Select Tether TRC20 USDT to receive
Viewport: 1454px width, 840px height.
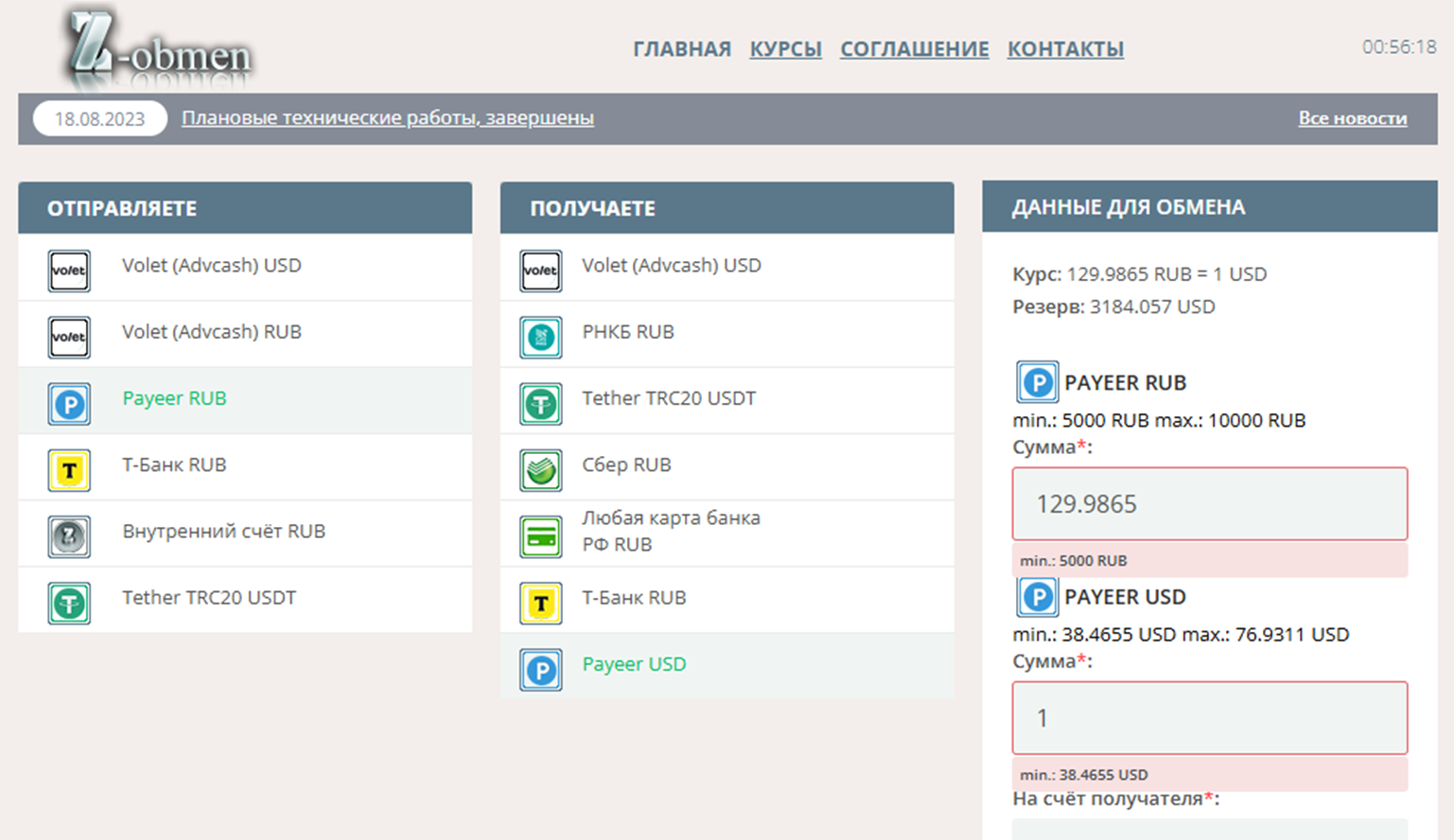668,398
